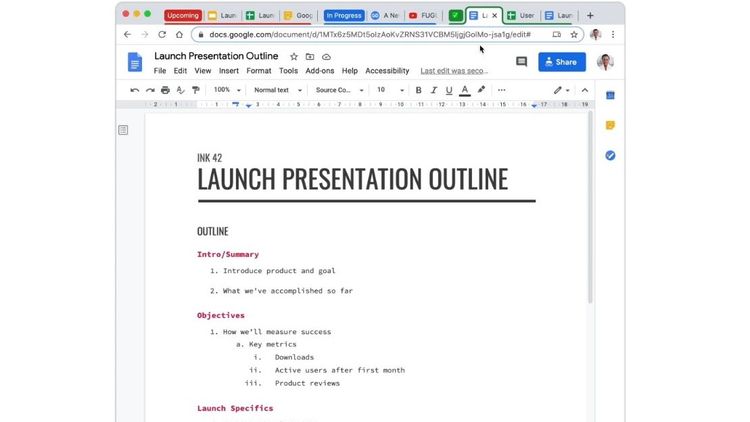Click the font size field showing 10
Image resolution: width=750 pixels, height=422 pixels.
pyautogui.click(x=381, y=90)
